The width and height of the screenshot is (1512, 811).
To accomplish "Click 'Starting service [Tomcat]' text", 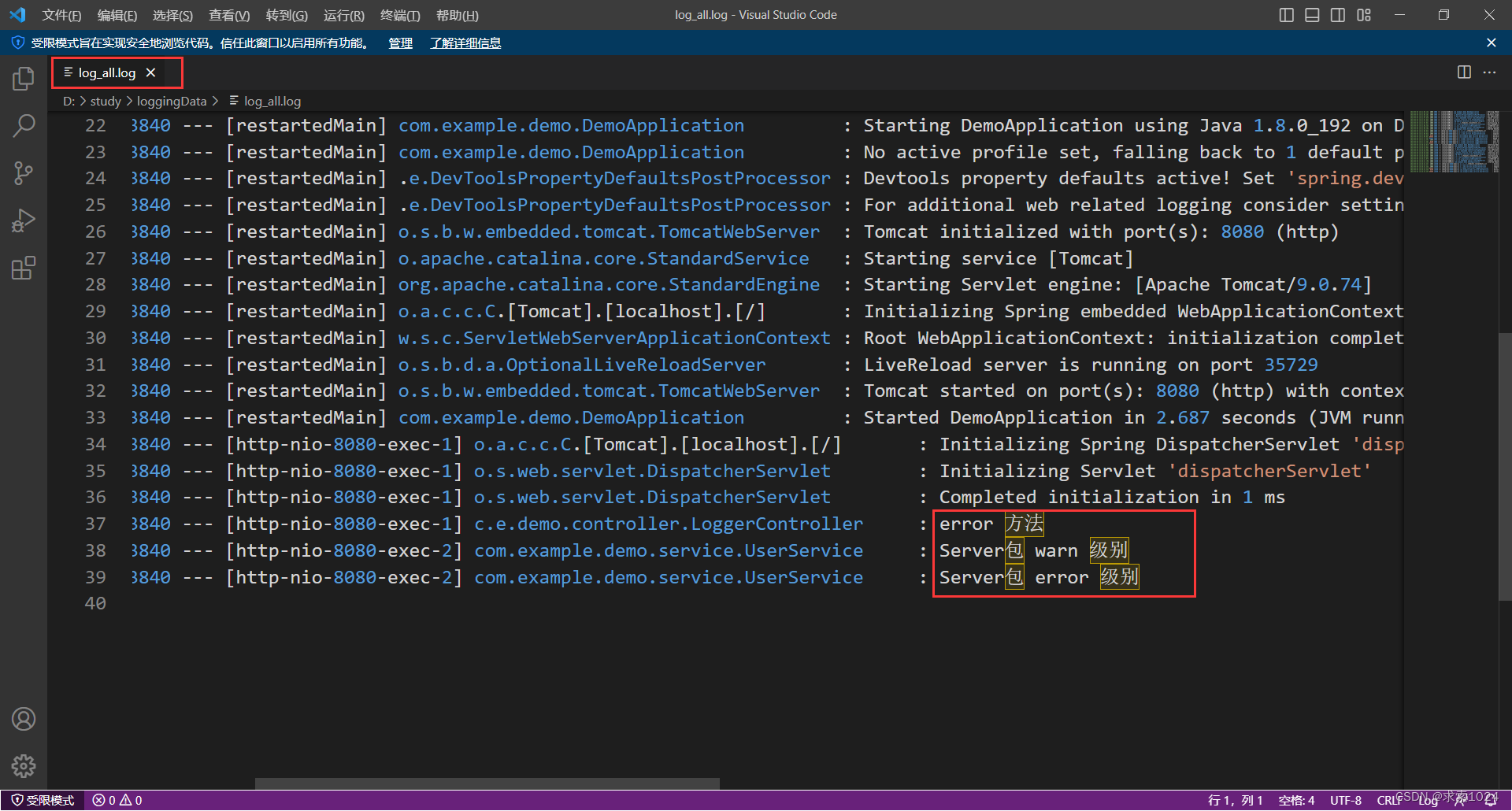I will pyautogui.click(x=999, y=259).
